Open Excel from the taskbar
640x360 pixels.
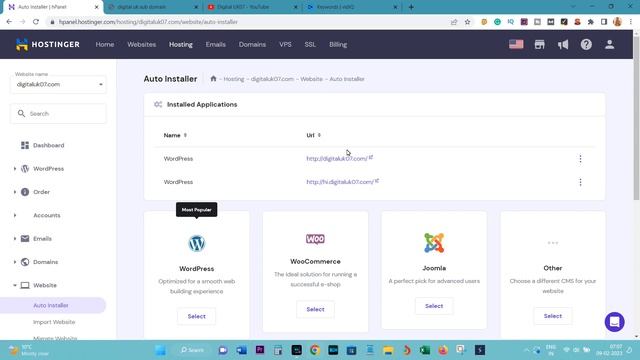(x=425, y=350)
